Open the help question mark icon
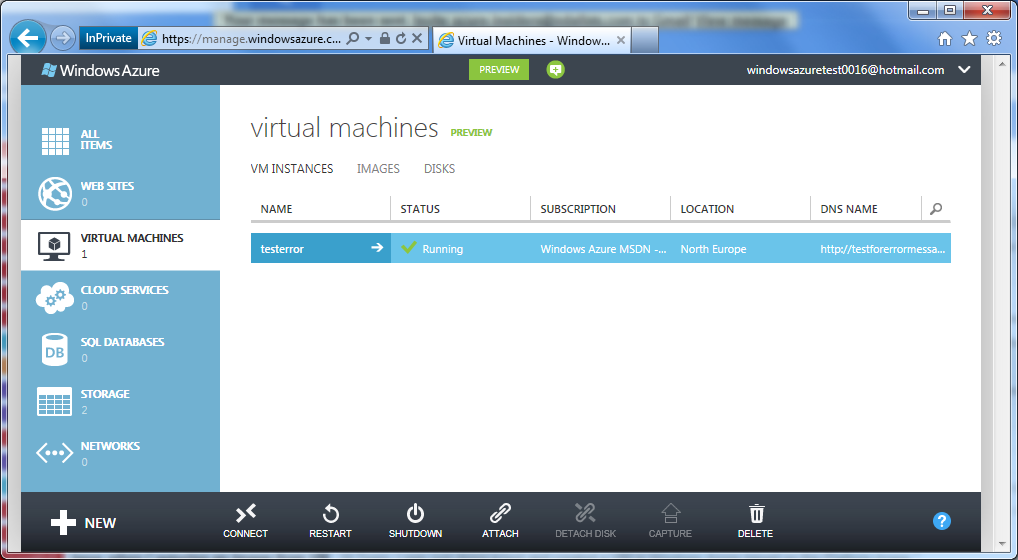Screen dimensions: 1018x560 941,521
